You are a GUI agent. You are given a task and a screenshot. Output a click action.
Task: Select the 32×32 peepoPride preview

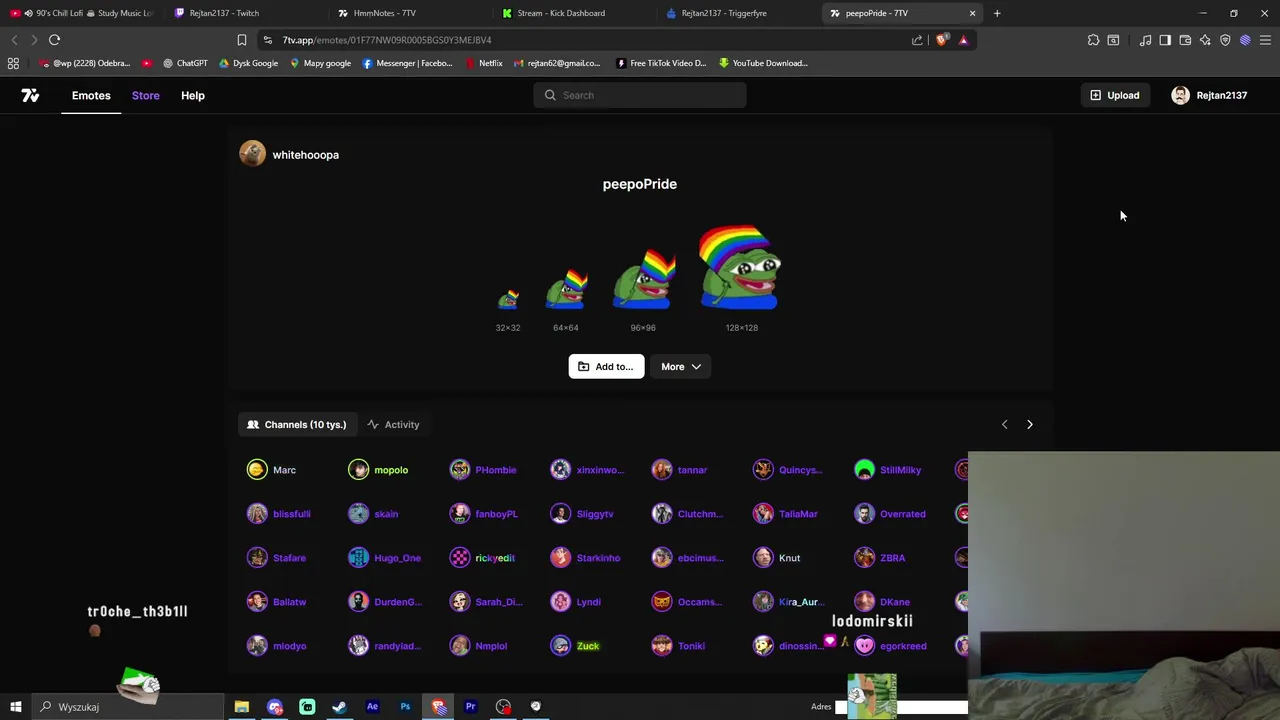tap(508, 299)
